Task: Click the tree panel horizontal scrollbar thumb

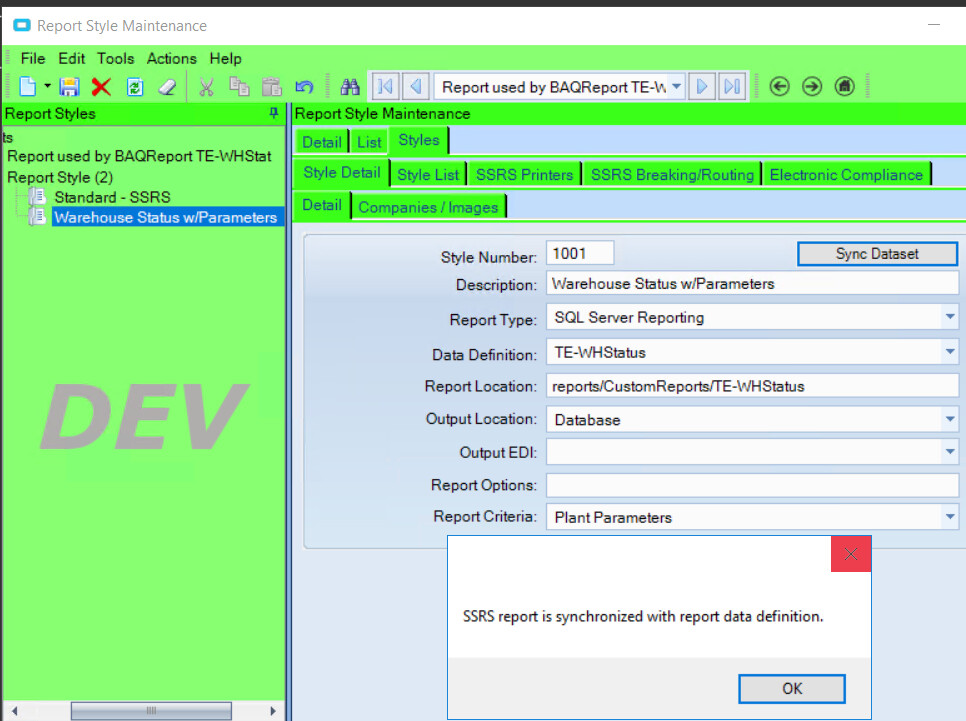Action: (151, 711)
